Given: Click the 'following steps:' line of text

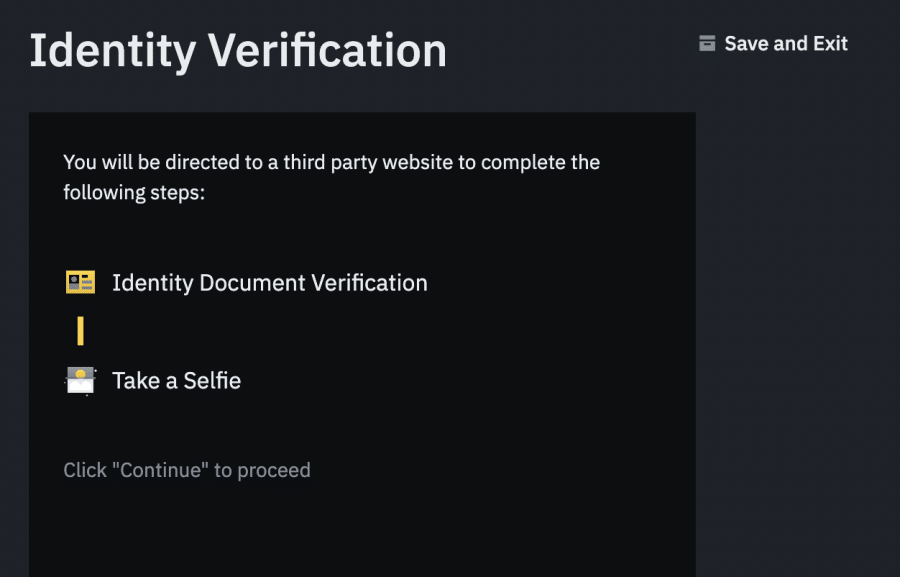Looking at the screenshot, I should pos(134,192).
